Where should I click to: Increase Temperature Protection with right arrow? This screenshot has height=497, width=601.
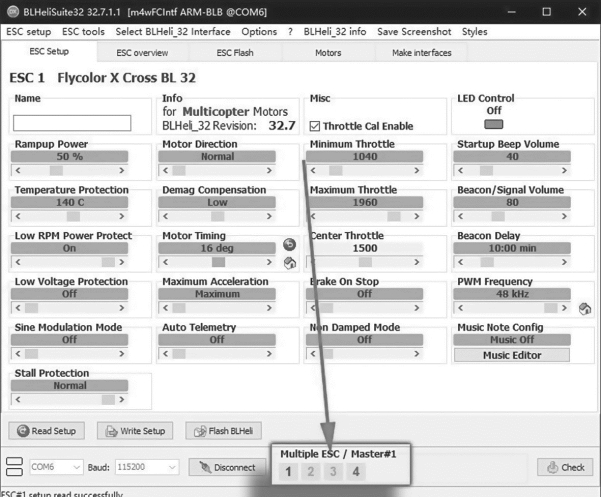(122, 217)
